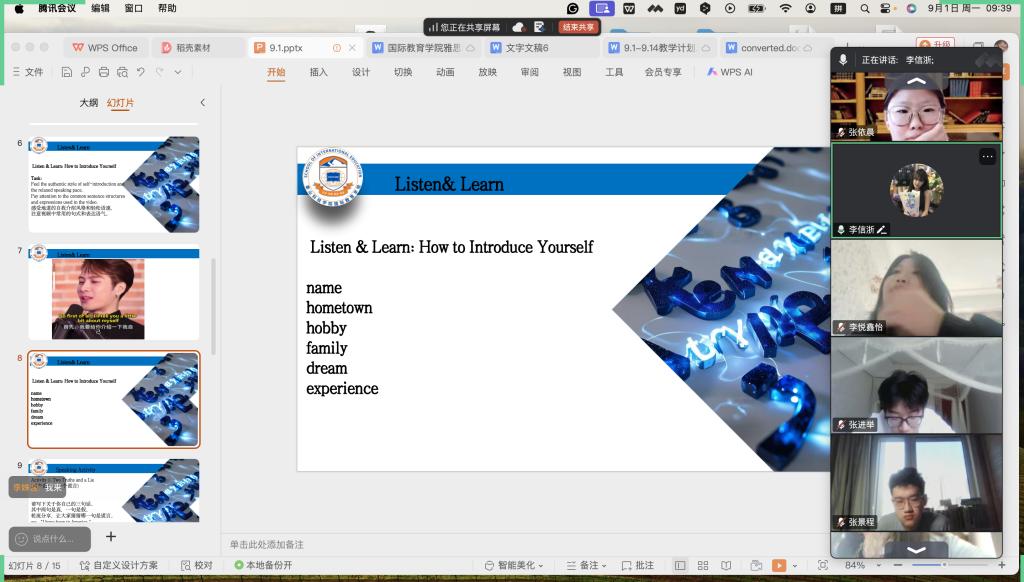Toggle notes pane with 备注 button

point(586,565)
